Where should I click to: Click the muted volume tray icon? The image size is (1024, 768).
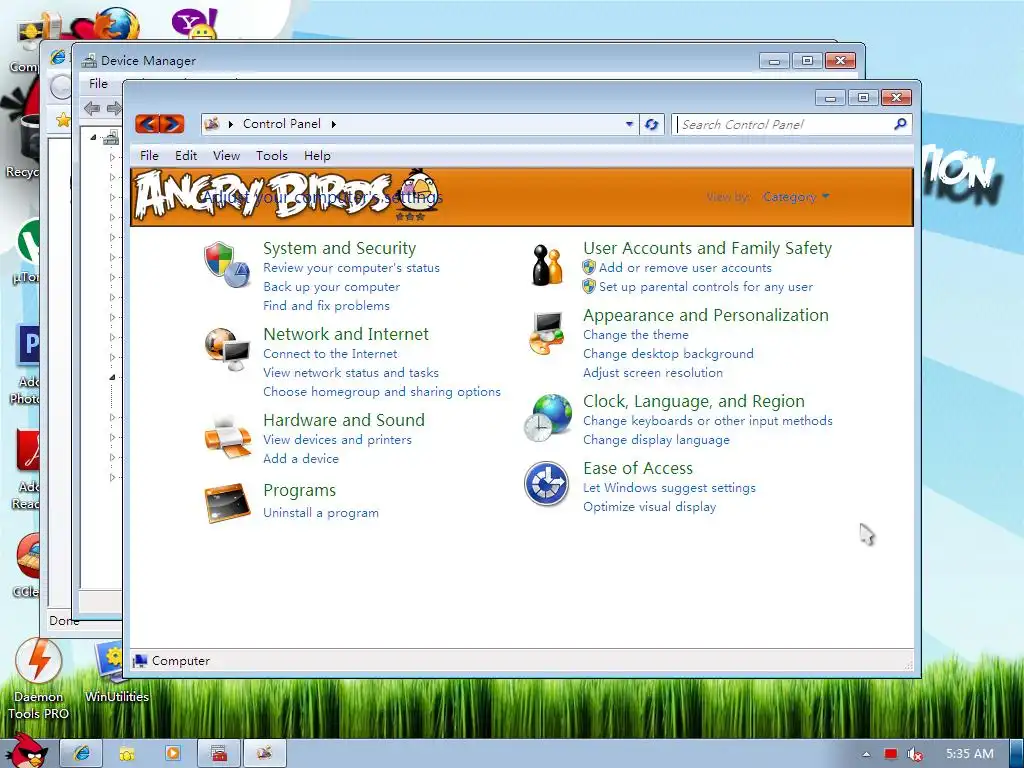pyautogui.click(x=915, y=754)
